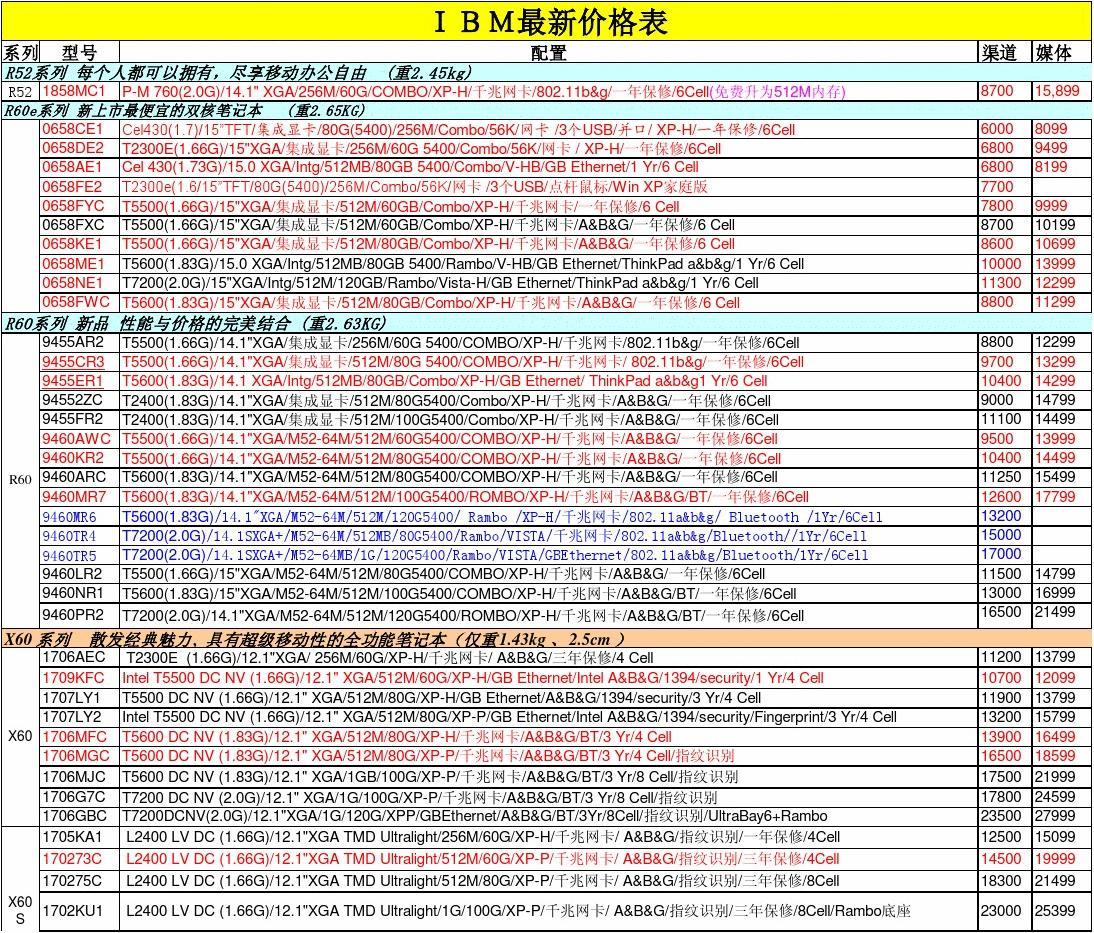Select media price 9499
Screen dimensions: 1094x933
pyautogui.click(x=1051, y=148)
